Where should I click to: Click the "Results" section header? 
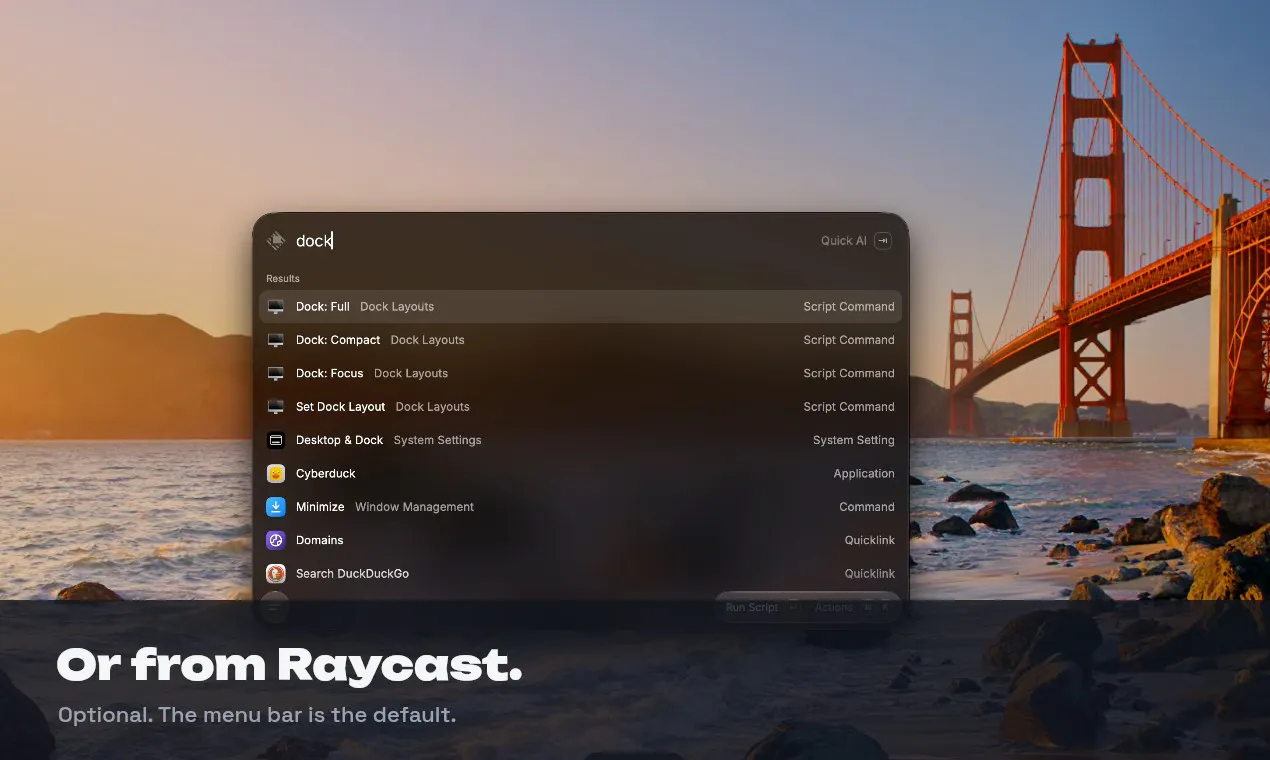pyautogui.click(x=283, y=278)
